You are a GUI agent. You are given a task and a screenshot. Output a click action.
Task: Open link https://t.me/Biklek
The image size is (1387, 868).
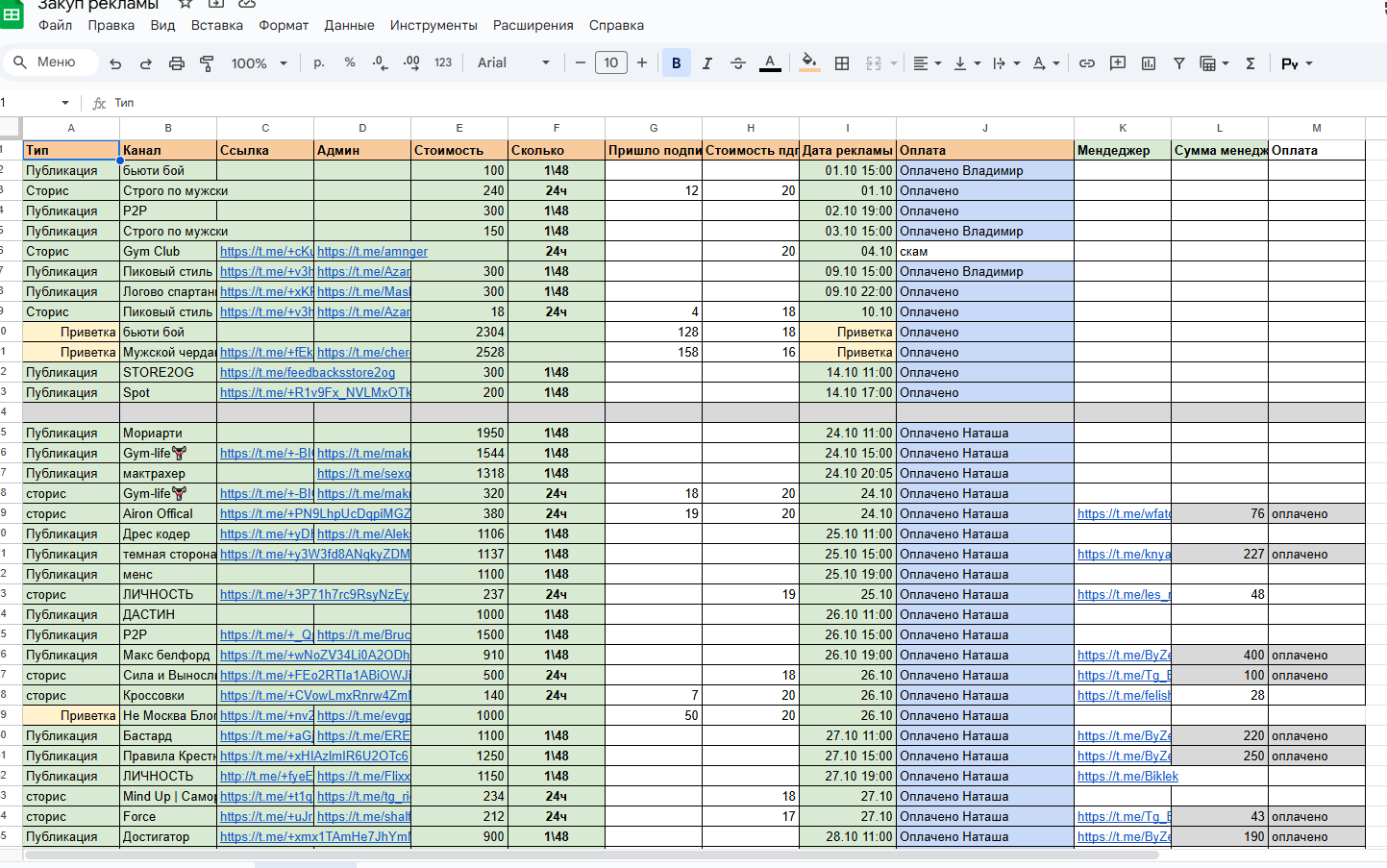[1127, 776]
